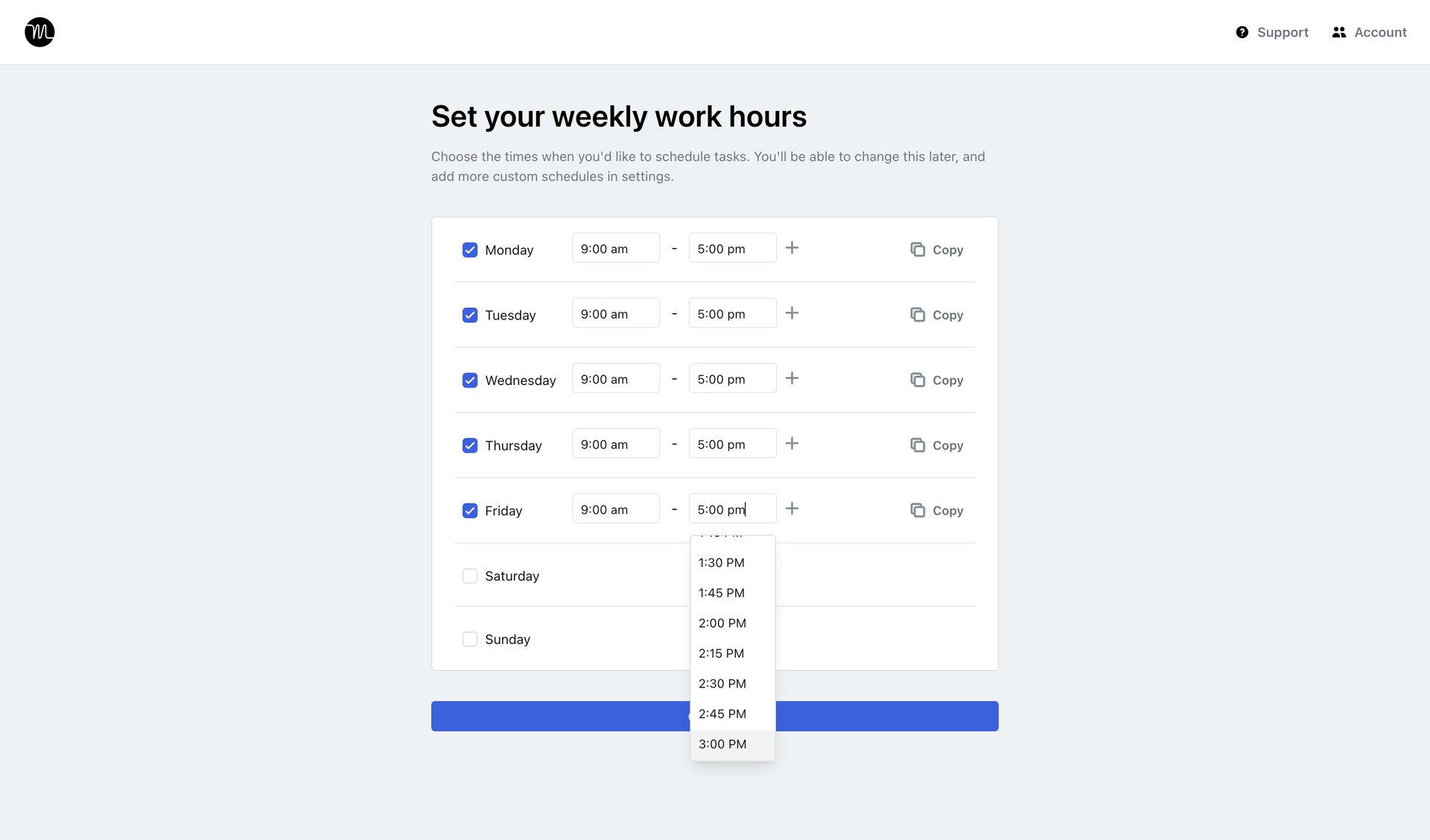Uncheck the Monday checkbox

click(x=470, y=249)
